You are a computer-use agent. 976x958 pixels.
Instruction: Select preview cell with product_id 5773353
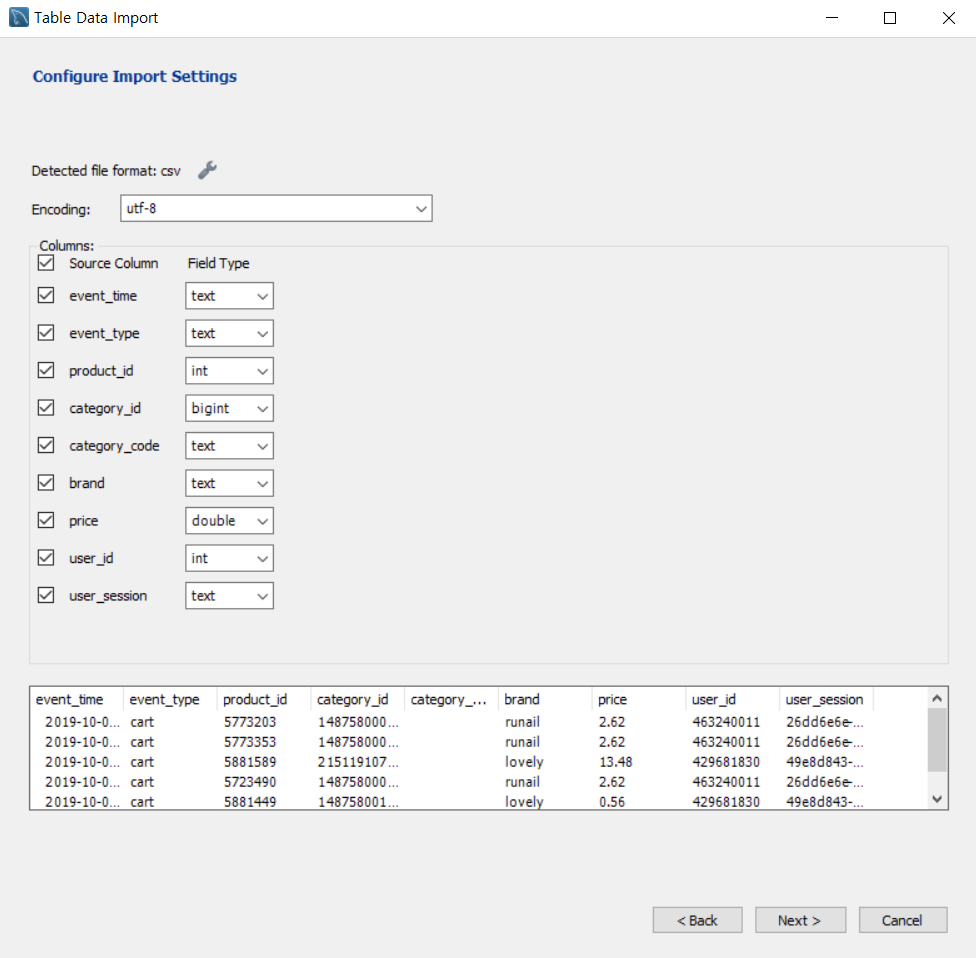pyautogui.click(x=250, y=742)
